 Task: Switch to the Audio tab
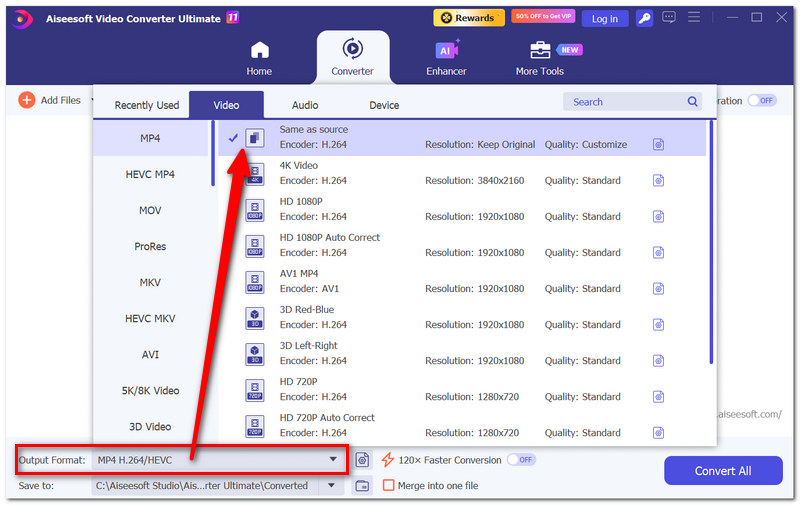pyautogui.click(x=305, y=105)
